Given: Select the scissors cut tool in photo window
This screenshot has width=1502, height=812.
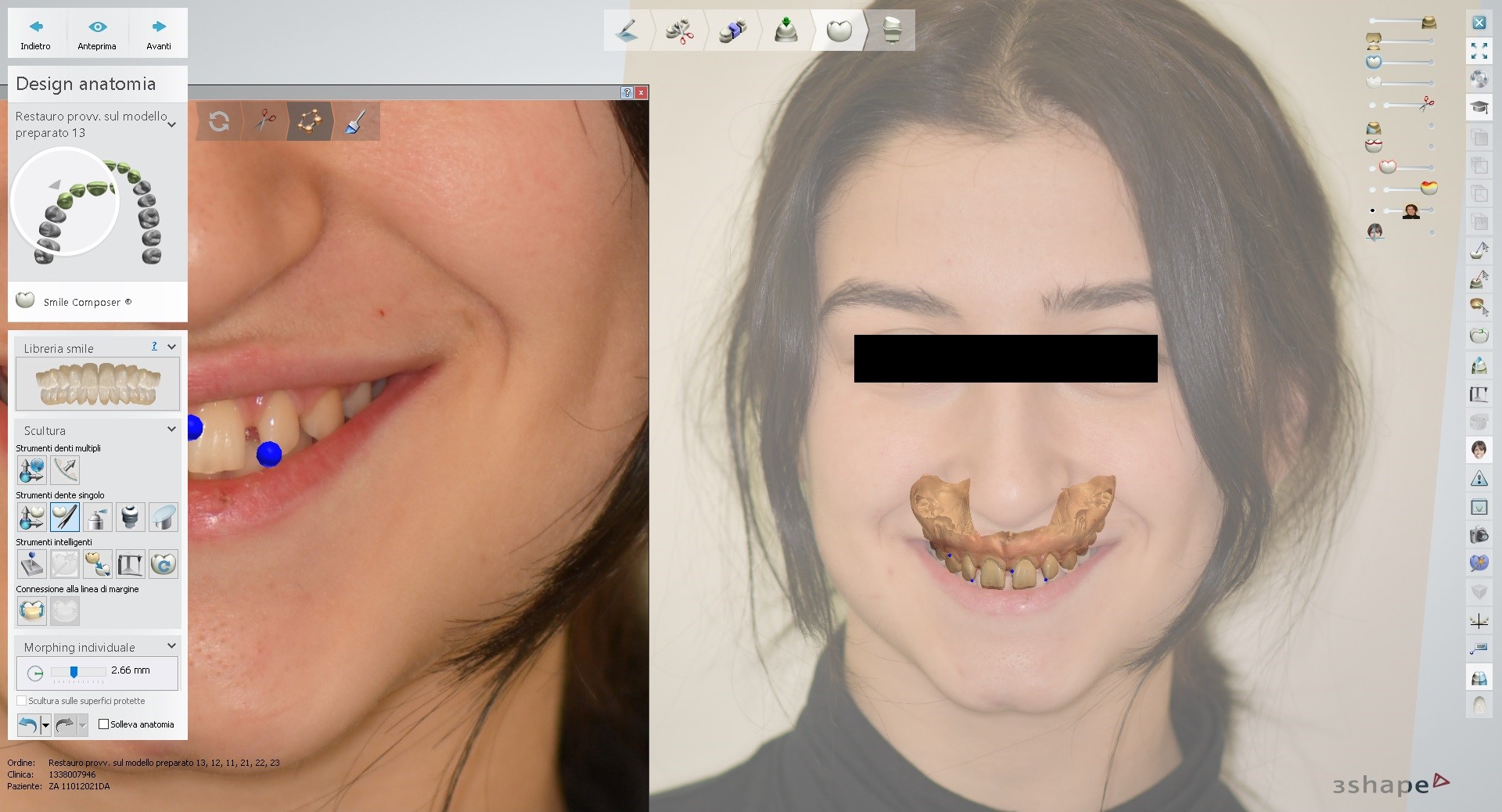Looking at the screenshot, I should (x=265, y=121).
